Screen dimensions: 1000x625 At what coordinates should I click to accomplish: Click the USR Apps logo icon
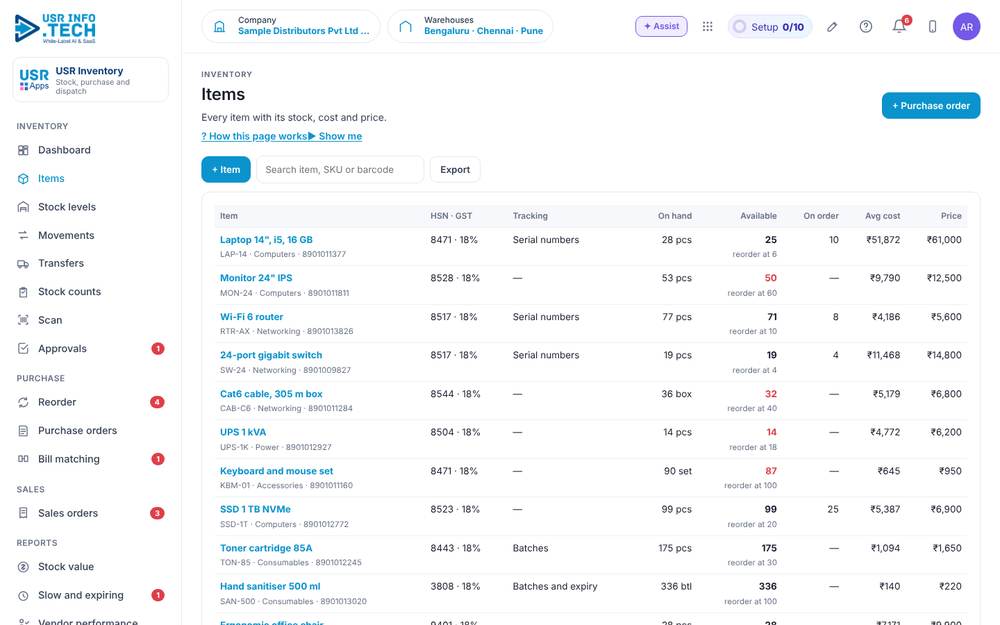point(34,80)
